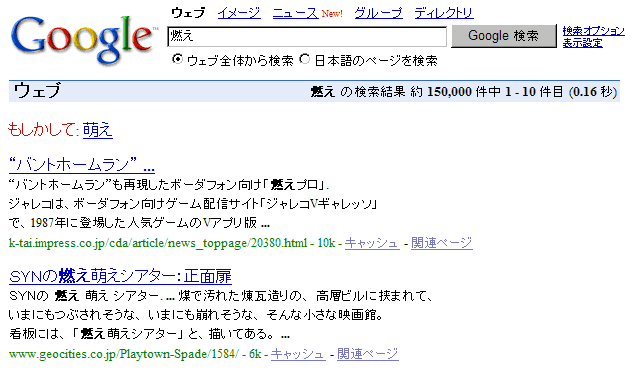Go to the グループ tab

coord(378,13)
